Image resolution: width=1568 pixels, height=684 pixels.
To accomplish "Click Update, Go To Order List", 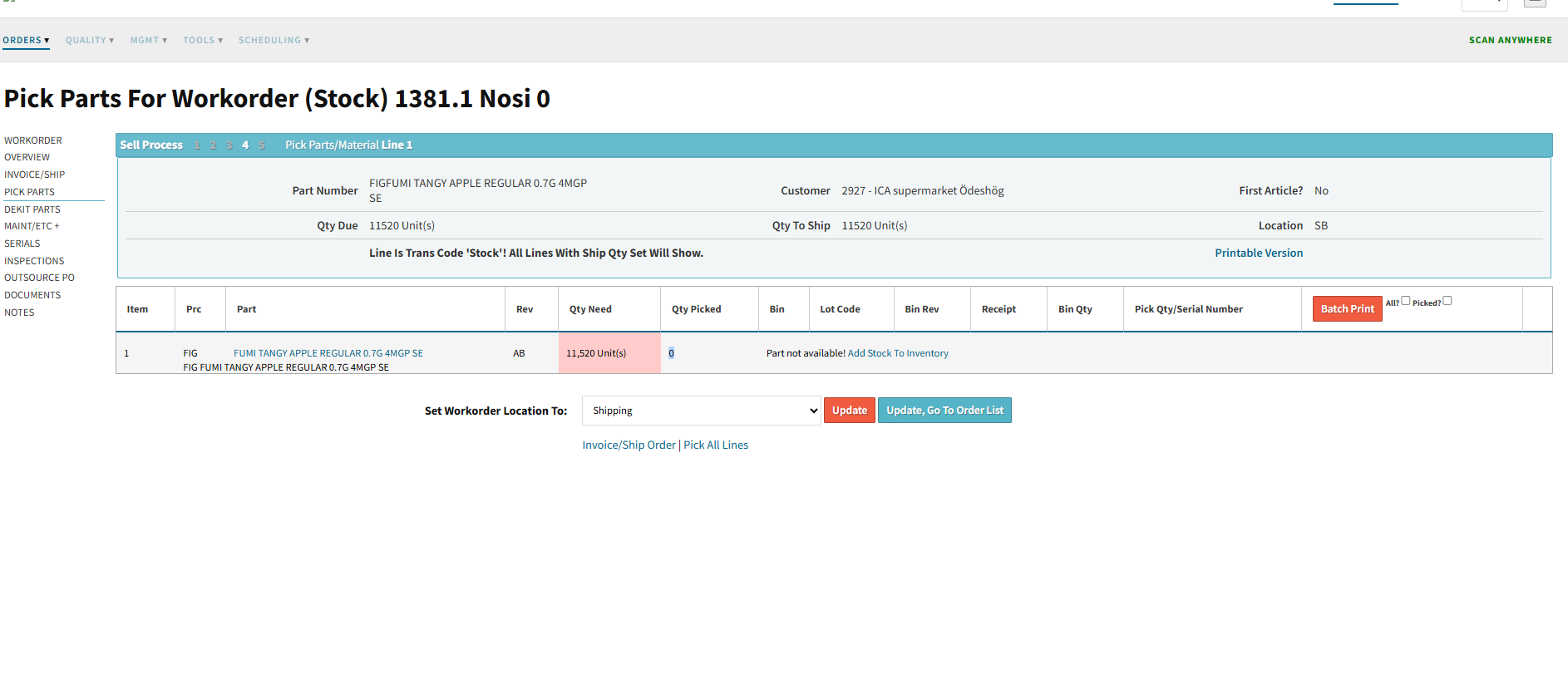I will 944,411.
